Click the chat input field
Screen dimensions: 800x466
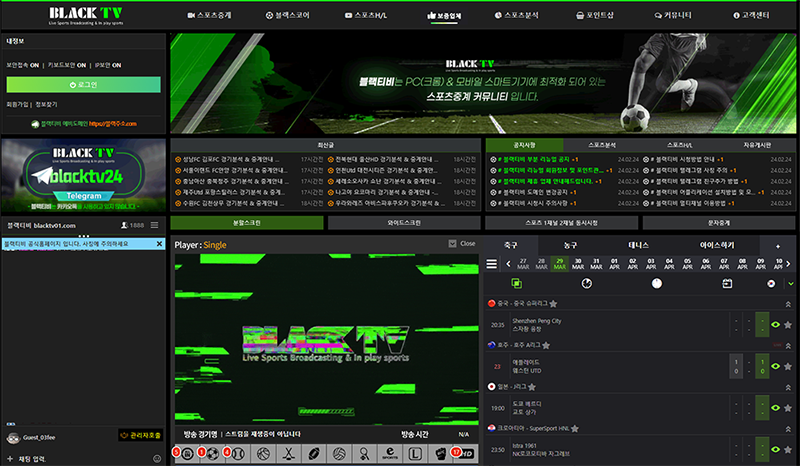pos(84,459)
